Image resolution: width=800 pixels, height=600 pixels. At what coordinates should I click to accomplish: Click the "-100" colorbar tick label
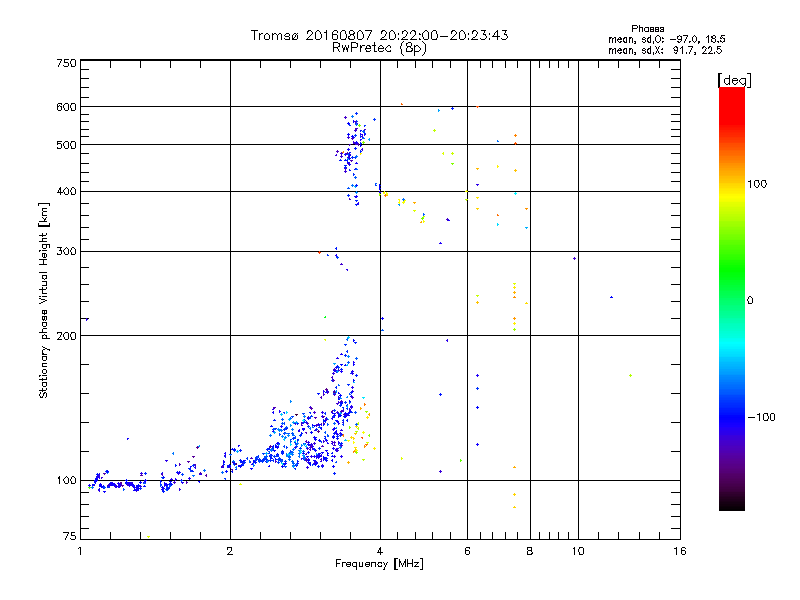[762, 417]
